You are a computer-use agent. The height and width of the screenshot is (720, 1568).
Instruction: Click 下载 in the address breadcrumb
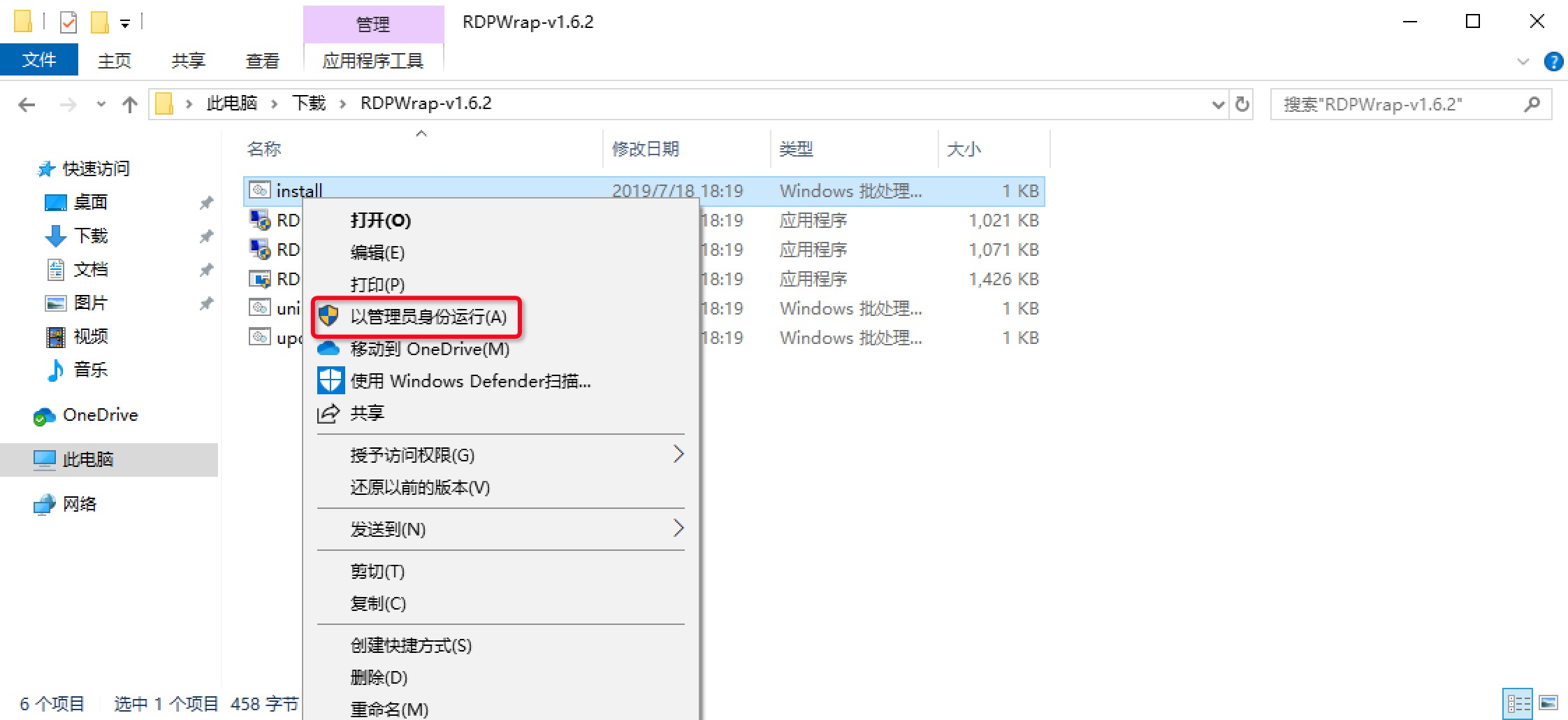(309, 103)
